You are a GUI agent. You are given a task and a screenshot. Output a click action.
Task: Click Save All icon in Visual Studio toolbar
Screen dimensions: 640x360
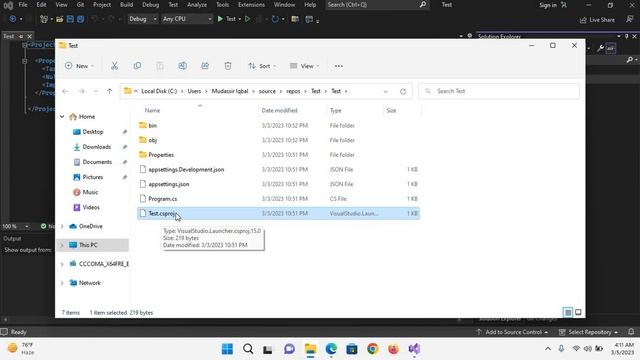click(x=80, y=19)
